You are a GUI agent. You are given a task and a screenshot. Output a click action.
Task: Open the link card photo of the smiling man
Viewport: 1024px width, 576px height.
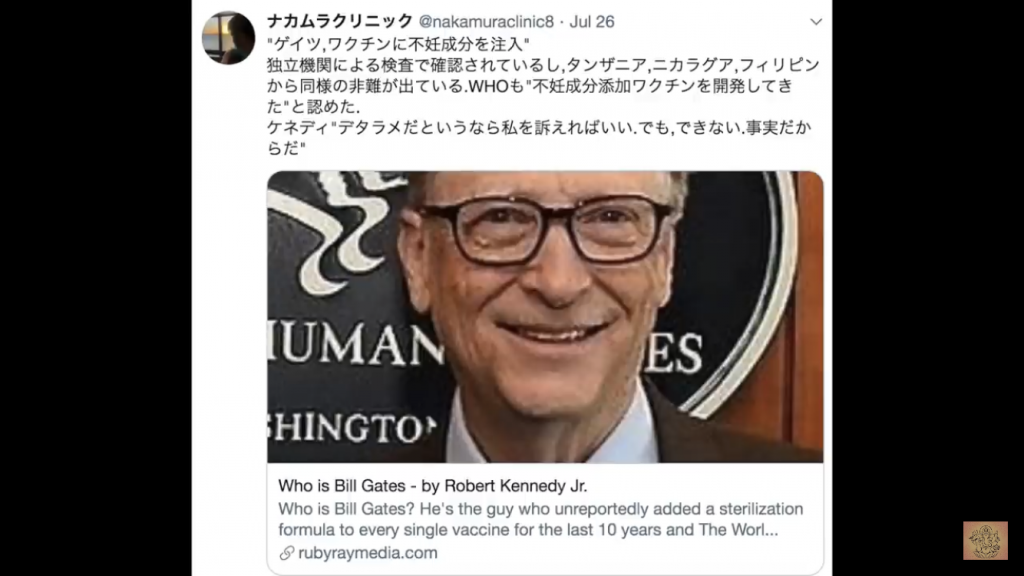545,317
